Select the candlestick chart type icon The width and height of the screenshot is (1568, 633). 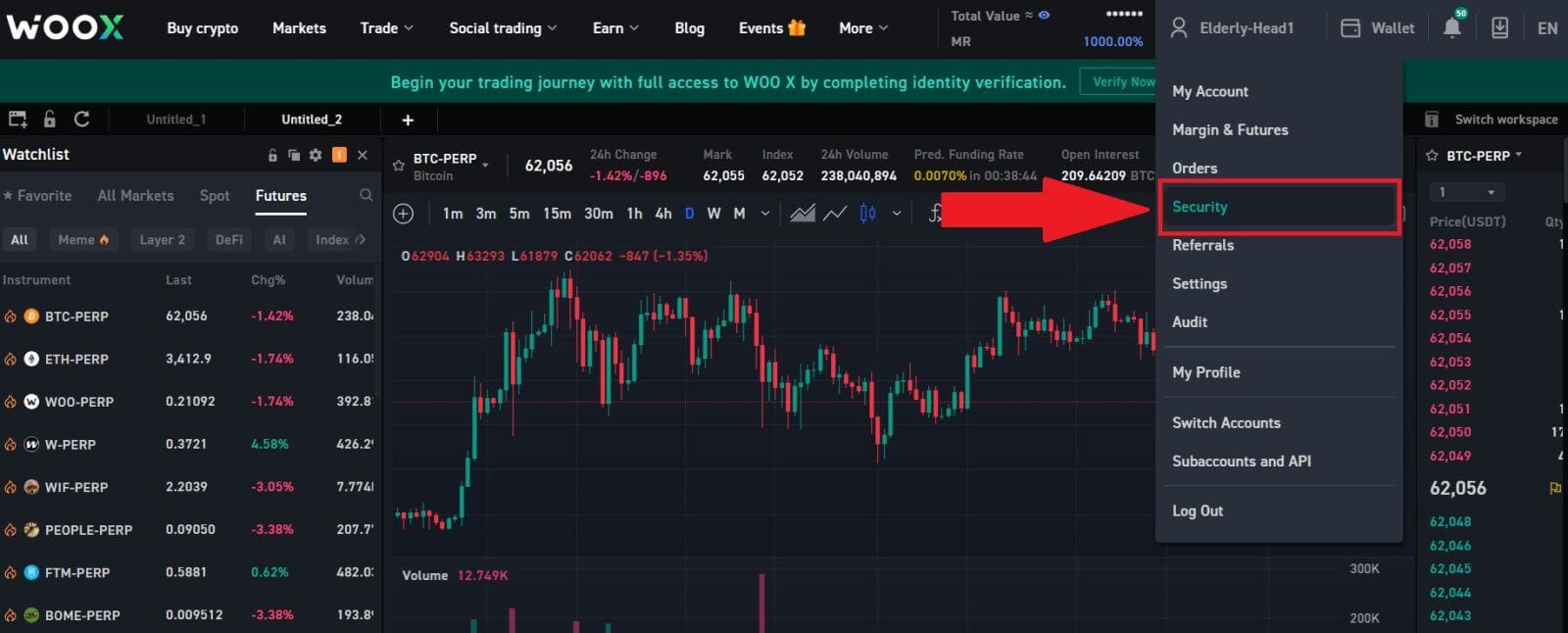coord(867,214)
